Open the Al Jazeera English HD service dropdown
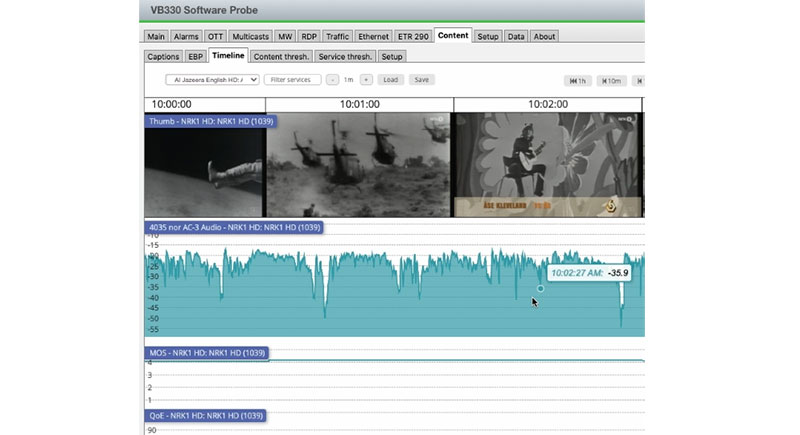 pyautogui.click(x=212, y=79)
